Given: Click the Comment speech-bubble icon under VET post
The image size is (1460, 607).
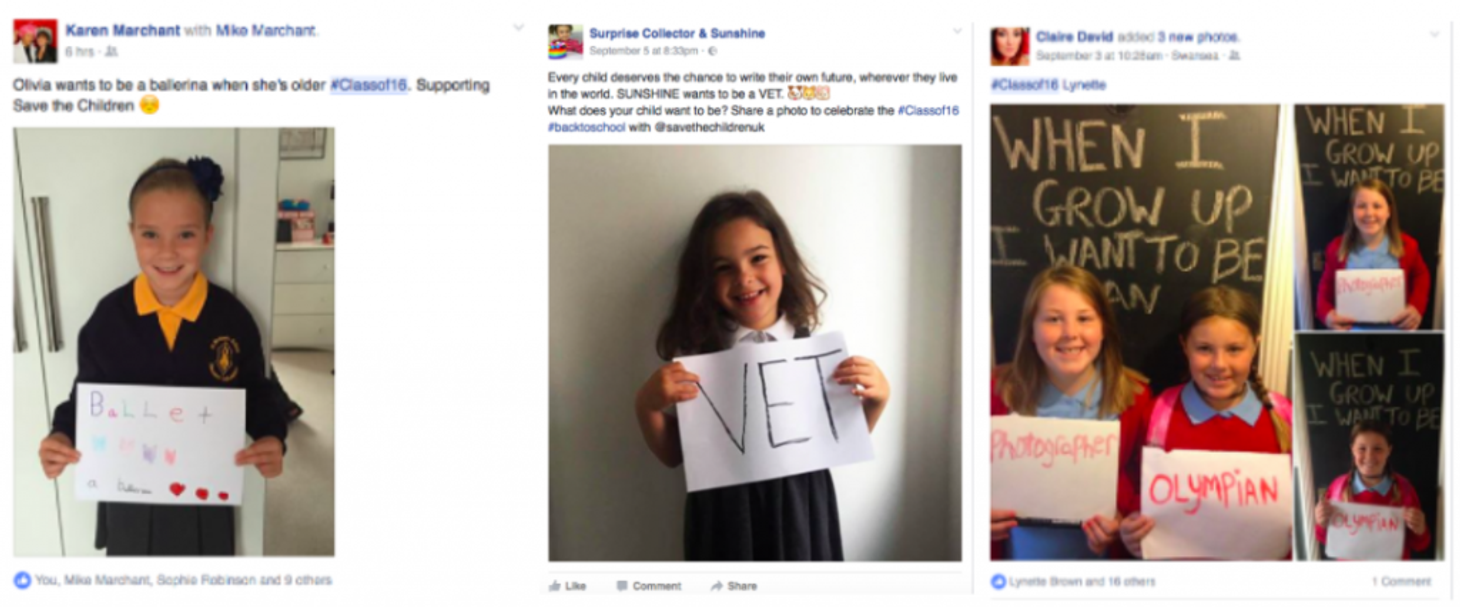Looking at the screenshot, I should tap(622, 586).
